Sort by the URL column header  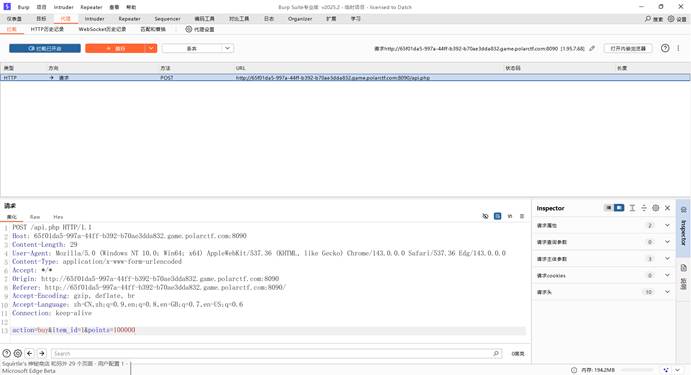coord(240,68)
